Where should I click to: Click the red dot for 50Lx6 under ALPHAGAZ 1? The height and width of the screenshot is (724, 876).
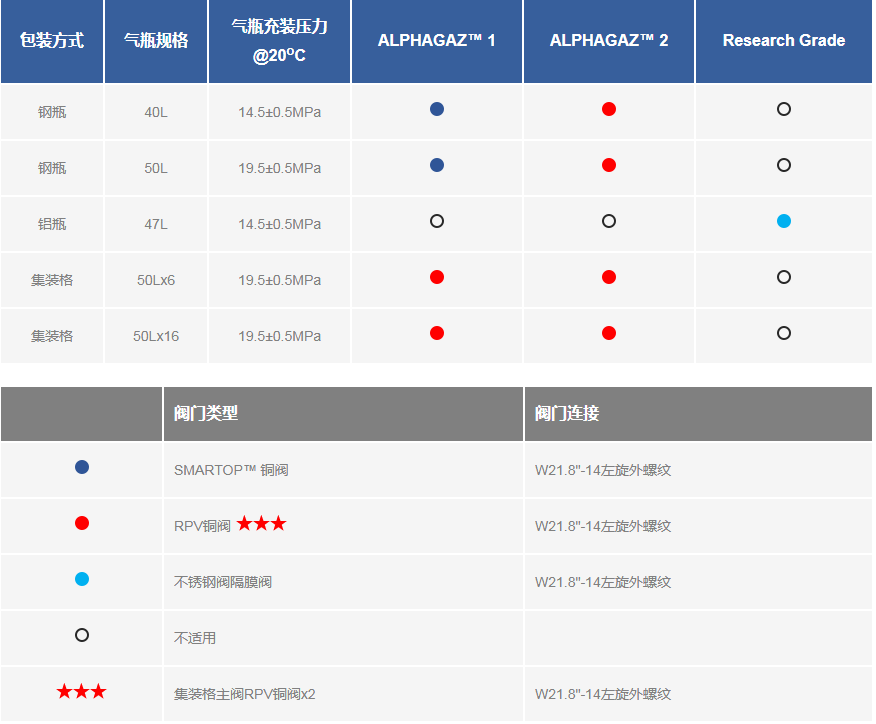click(x=437, y=277)
